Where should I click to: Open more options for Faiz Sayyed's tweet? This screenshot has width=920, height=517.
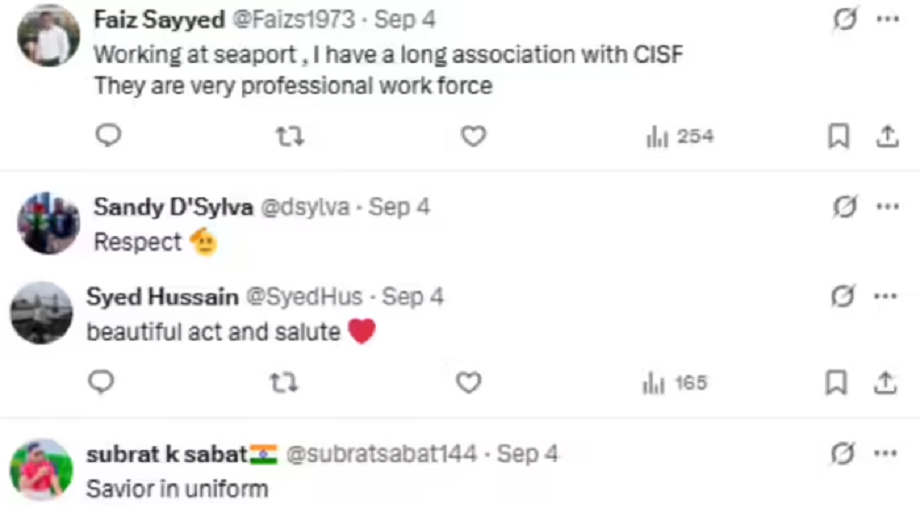[887, 20]
